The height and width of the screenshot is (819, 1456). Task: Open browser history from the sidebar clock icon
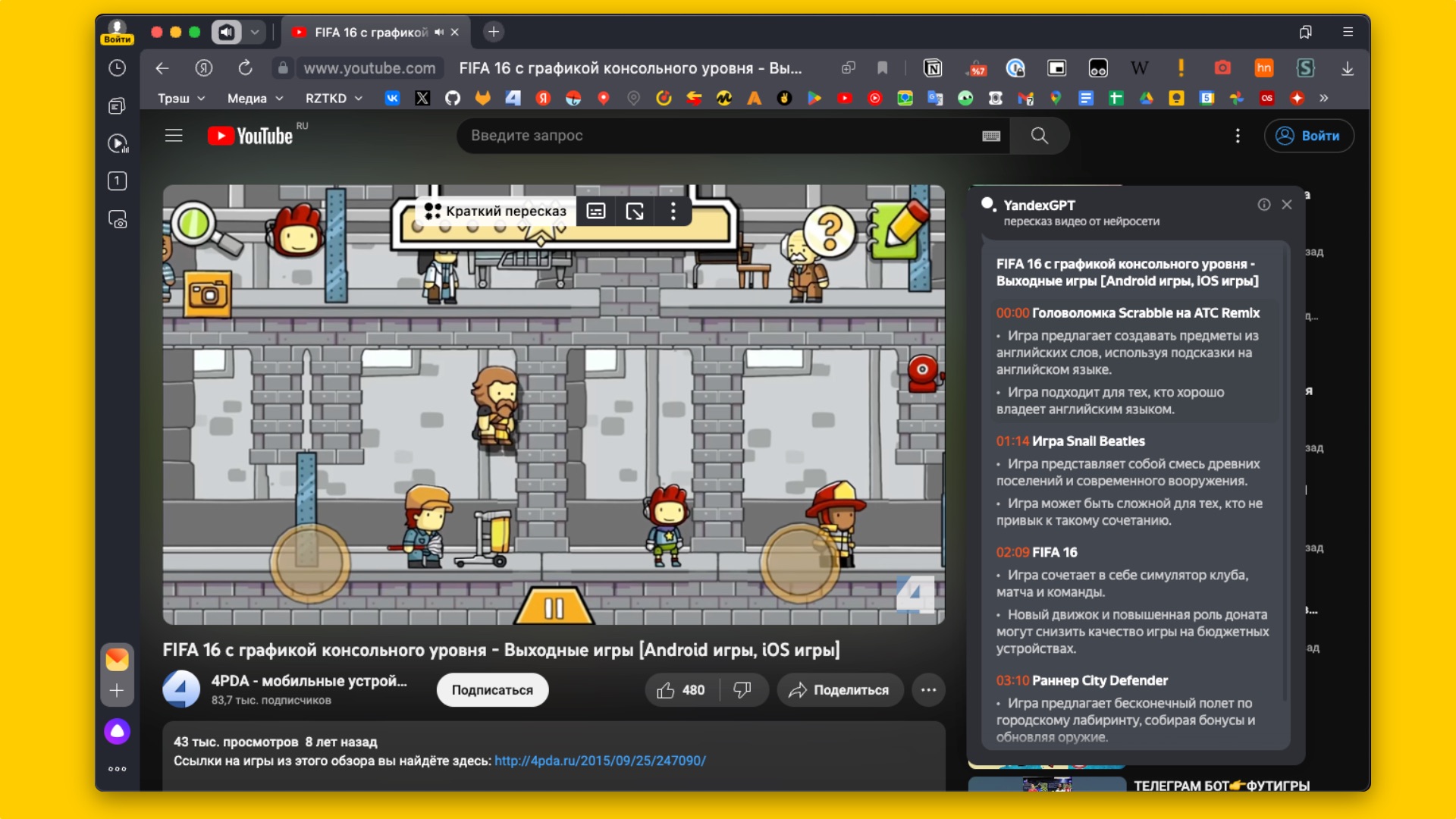[117, 68]
